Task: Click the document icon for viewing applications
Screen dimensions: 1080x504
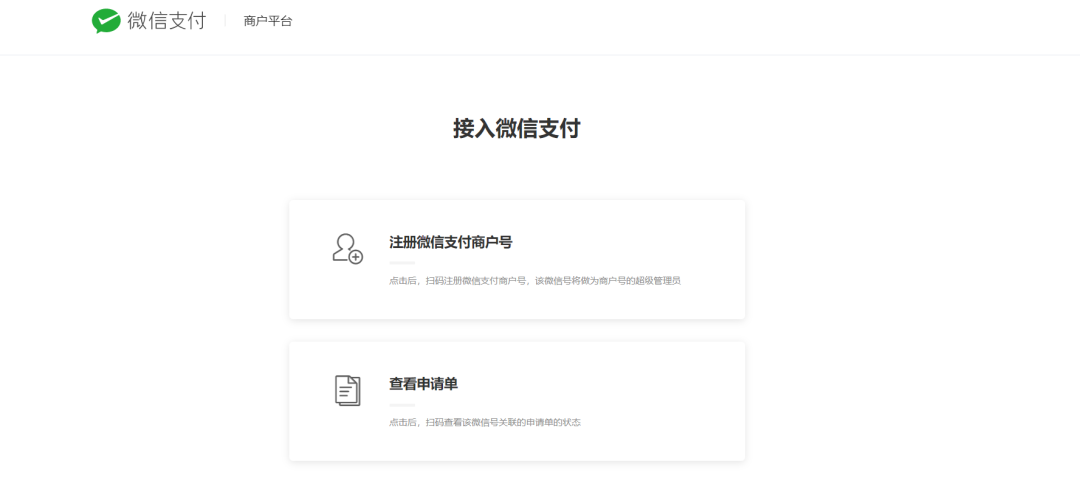Action: [x=347, y=390]
